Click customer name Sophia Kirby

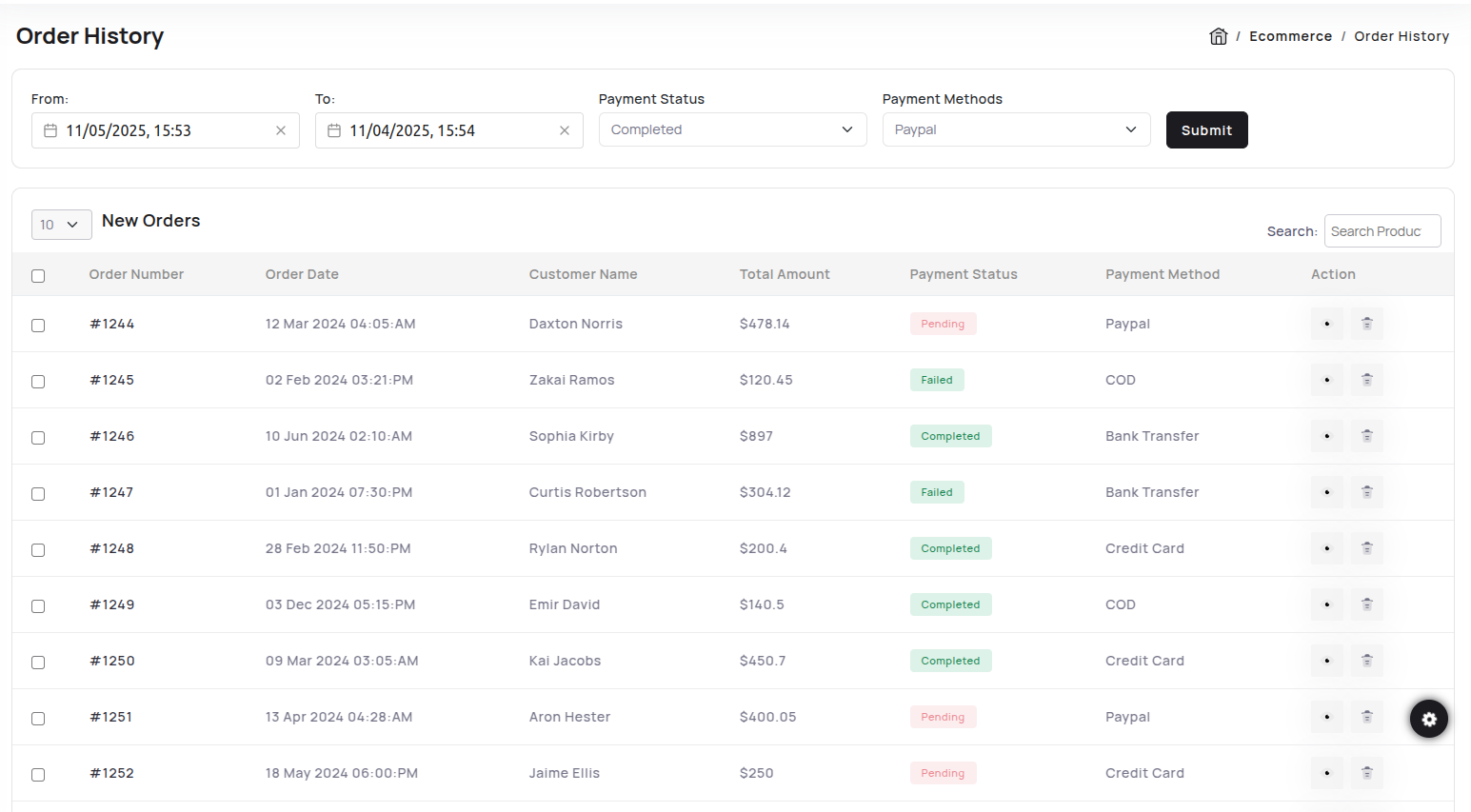click(x=571, y=436)
